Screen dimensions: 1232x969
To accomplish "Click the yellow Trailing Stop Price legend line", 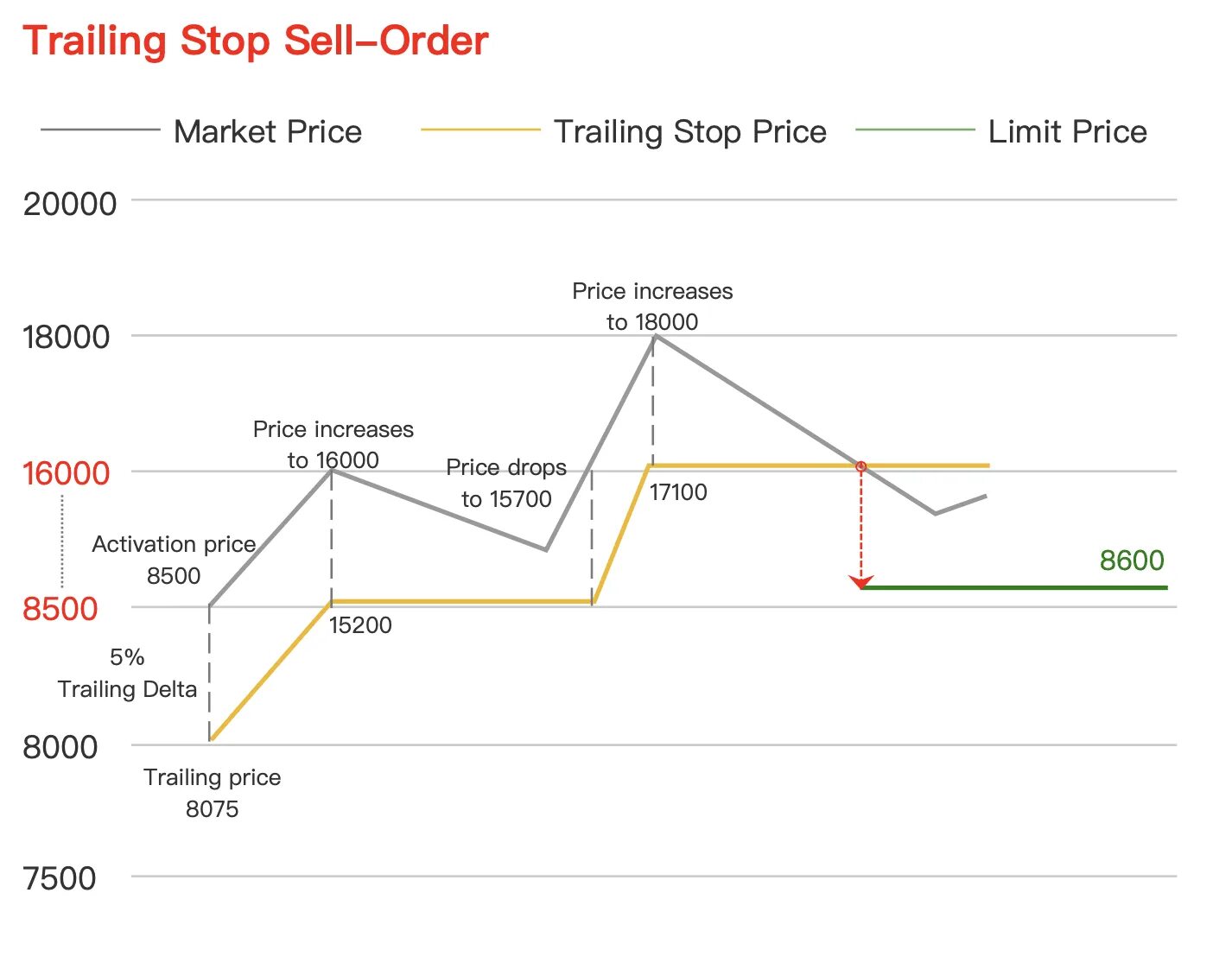I will coord(480,130).
